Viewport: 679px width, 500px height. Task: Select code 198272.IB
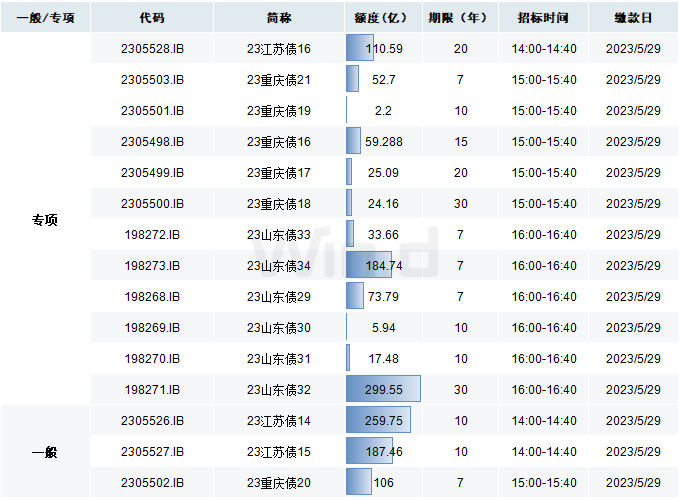[x=152, y=235]
